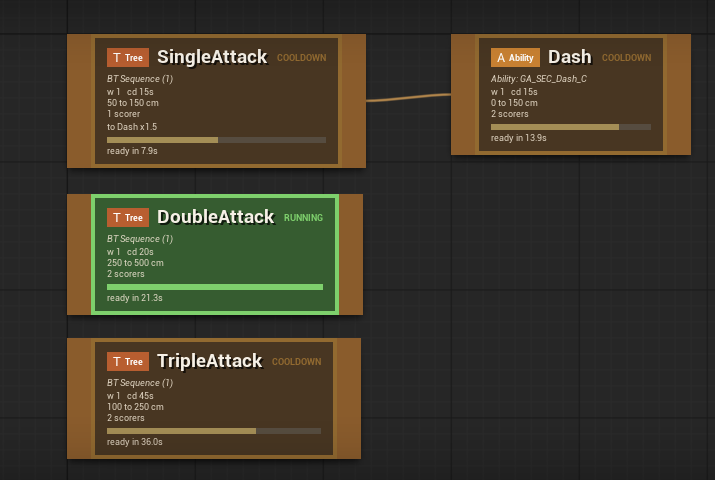Click the right output pin of TripleAttack
The image size is (715, 480).
pyautogui.click(x=349, y=398)
